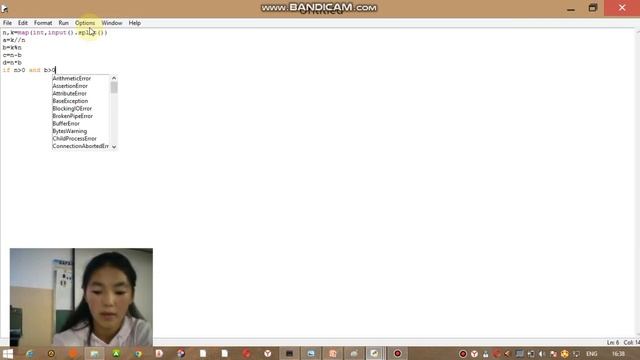Click autocomplete list scroll-down arrow
The image size is (640, 360).
[x=114, y=147]
